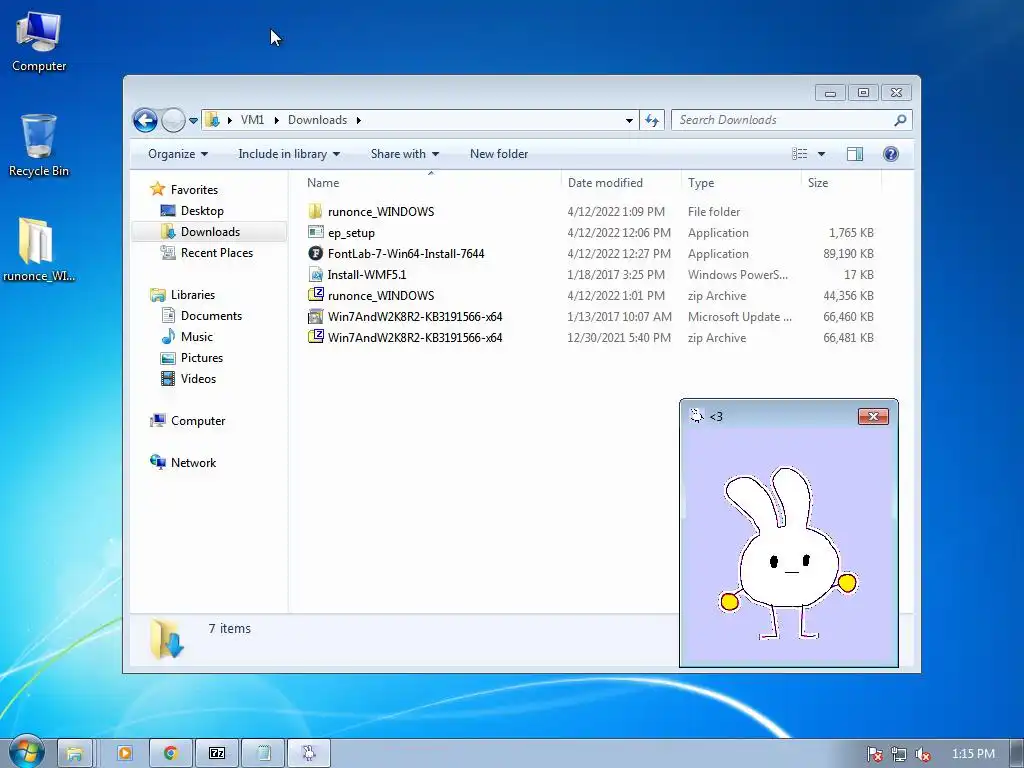Click the Windows PowerS... type cell

tap(738, 275)
